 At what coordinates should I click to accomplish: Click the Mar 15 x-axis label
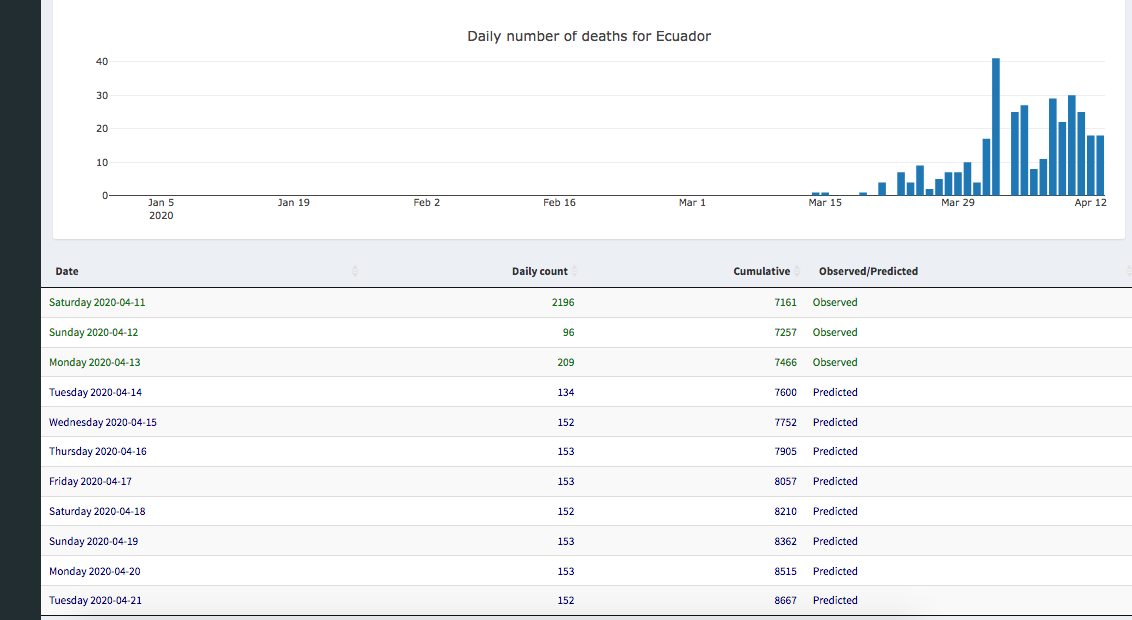(825, 203)
